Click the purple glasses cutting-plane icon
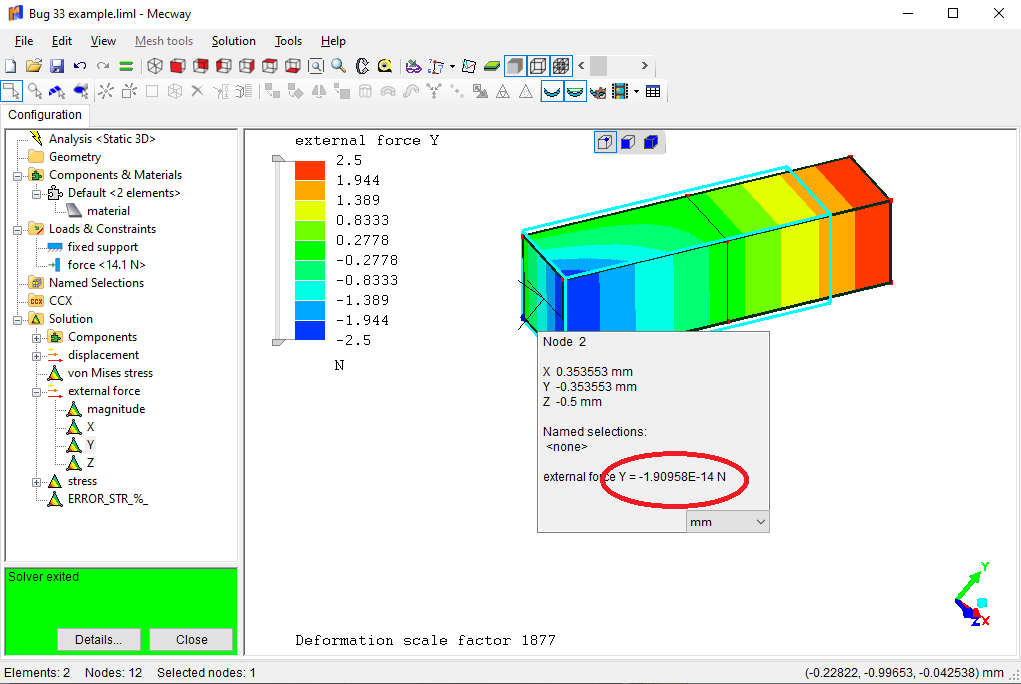 click(413, 66)
